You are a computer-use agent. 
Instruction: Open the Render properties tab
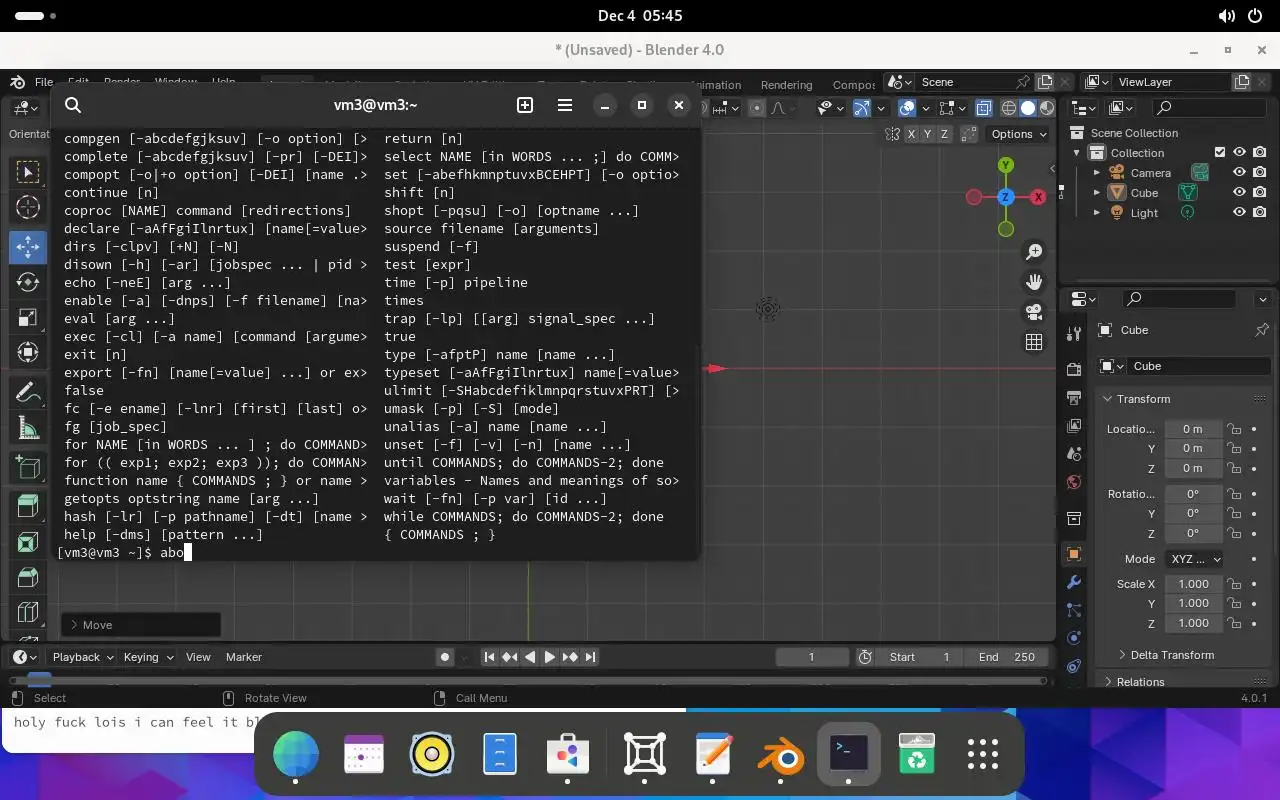[x=1074, y=370]
